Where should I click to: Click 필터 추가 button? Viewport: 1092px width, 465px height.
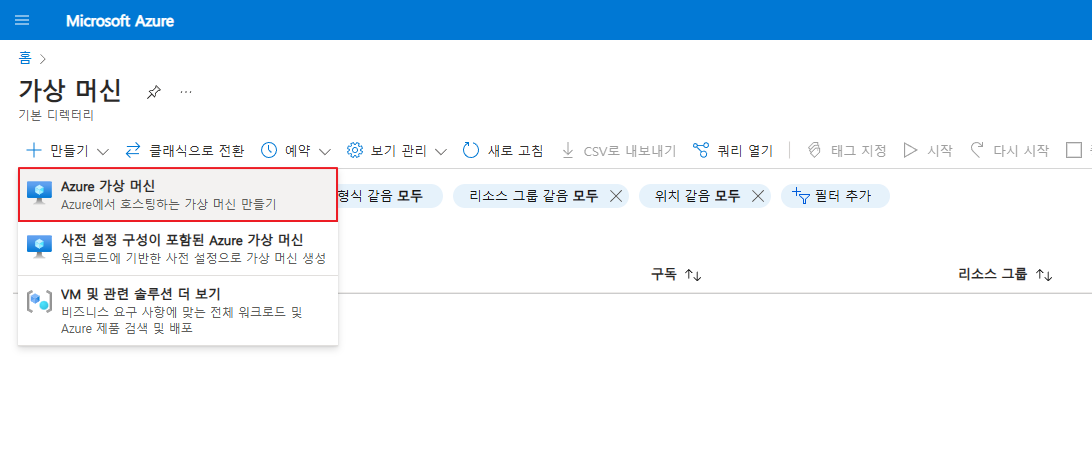(835, 196)
